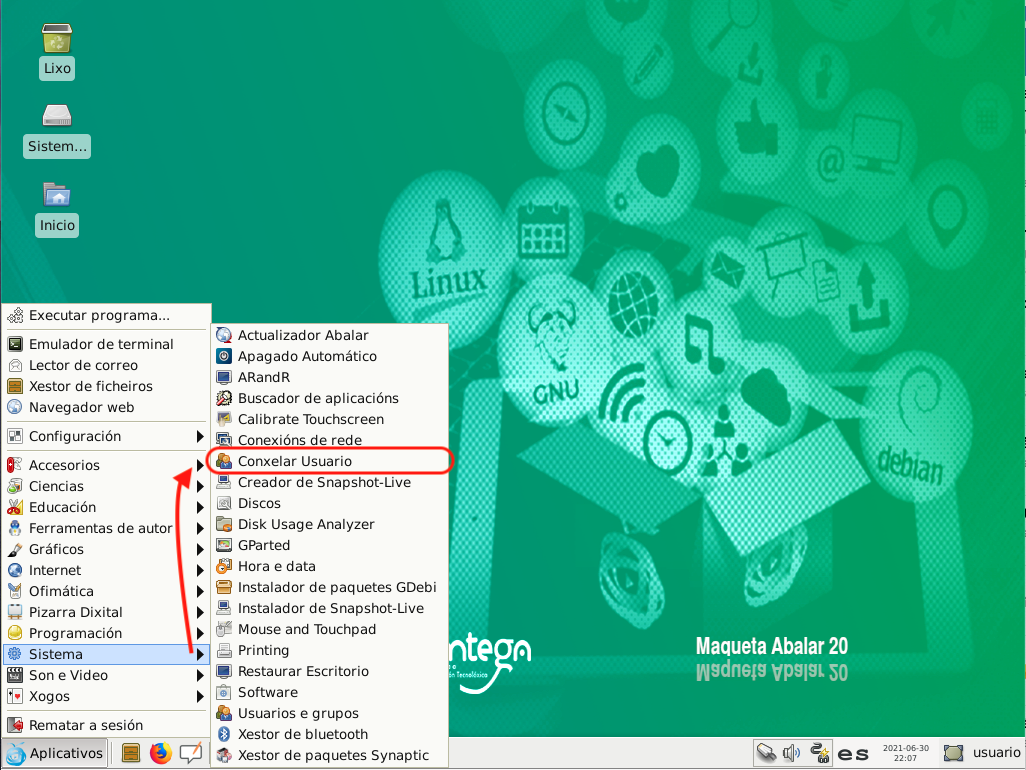Open the 'es' keyboard layout indicator
Image resolution: width=1026 pixels, height=770 pixels.
[853, 754]
